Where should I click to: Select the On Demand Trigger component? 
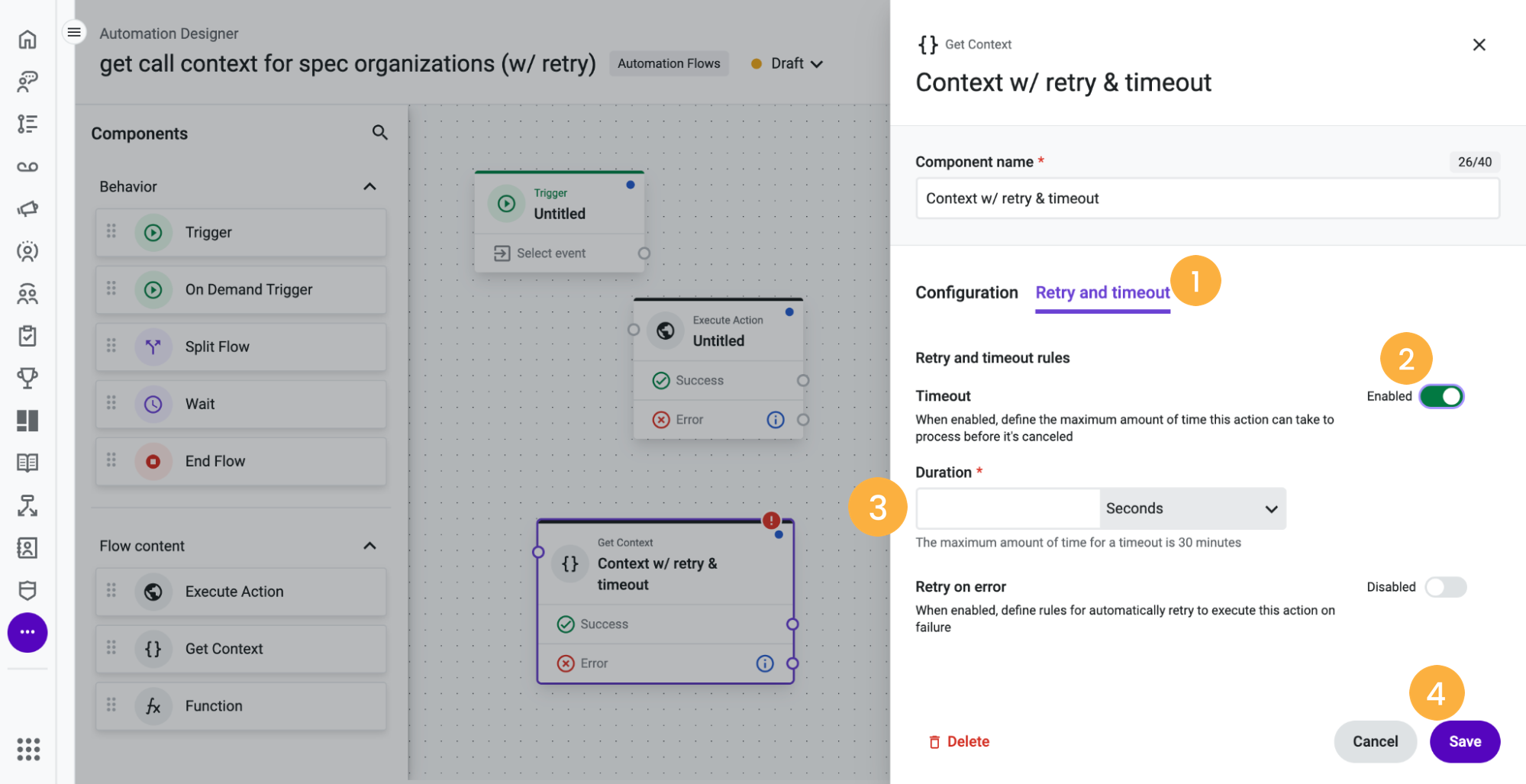pos(240,289)
